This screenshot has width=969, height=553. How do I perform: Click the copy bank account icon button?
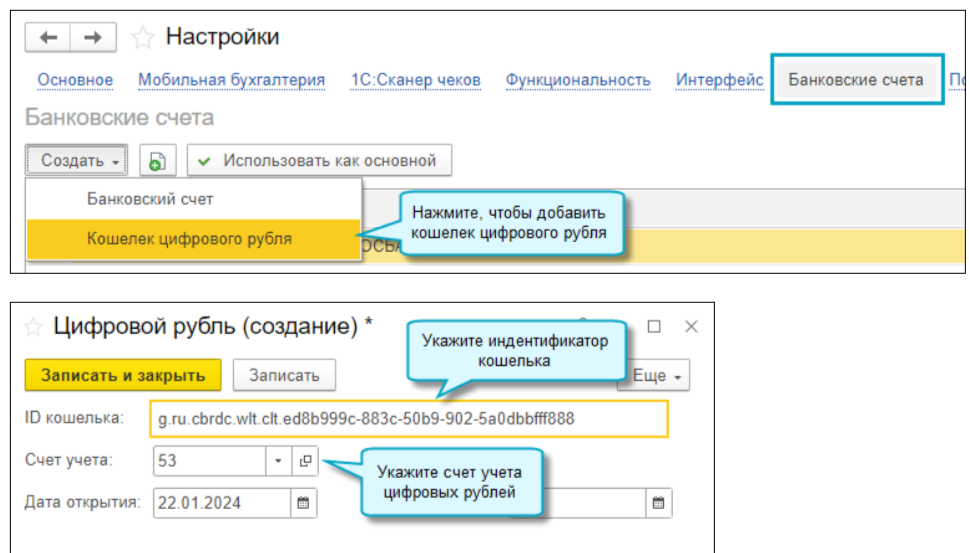coord(158,161)
